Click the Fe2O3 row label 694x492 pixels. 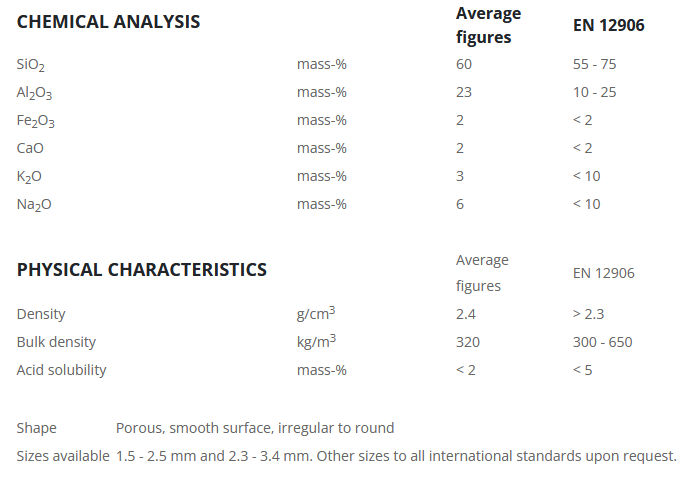pyautogui.click(x=34, y=121)
